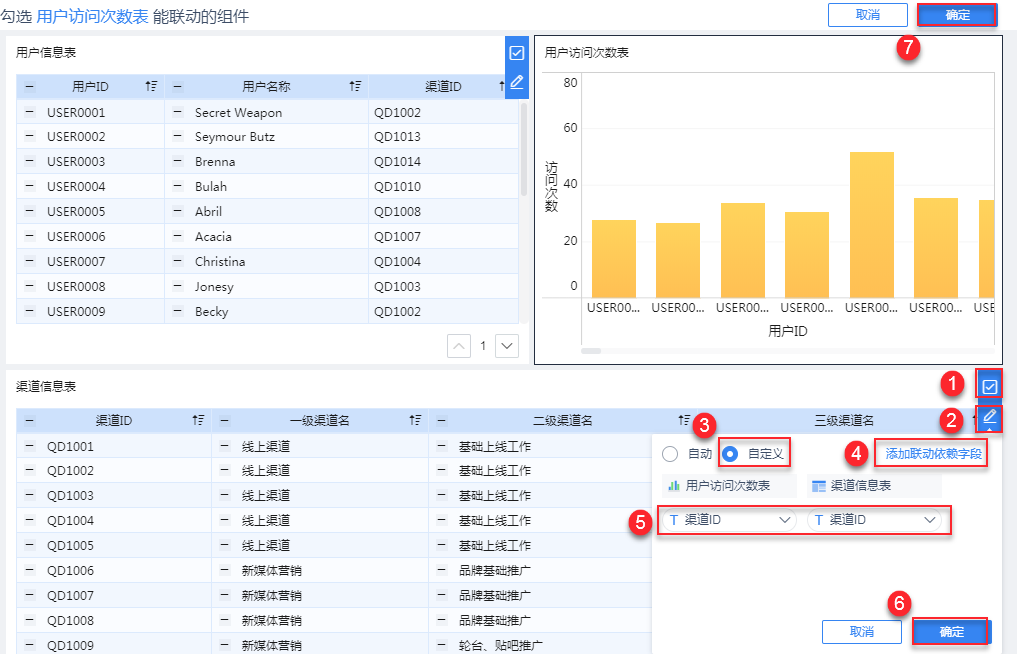Collapse the Secret Weapon entry
Screen dimensions: 1017x654
178,112
